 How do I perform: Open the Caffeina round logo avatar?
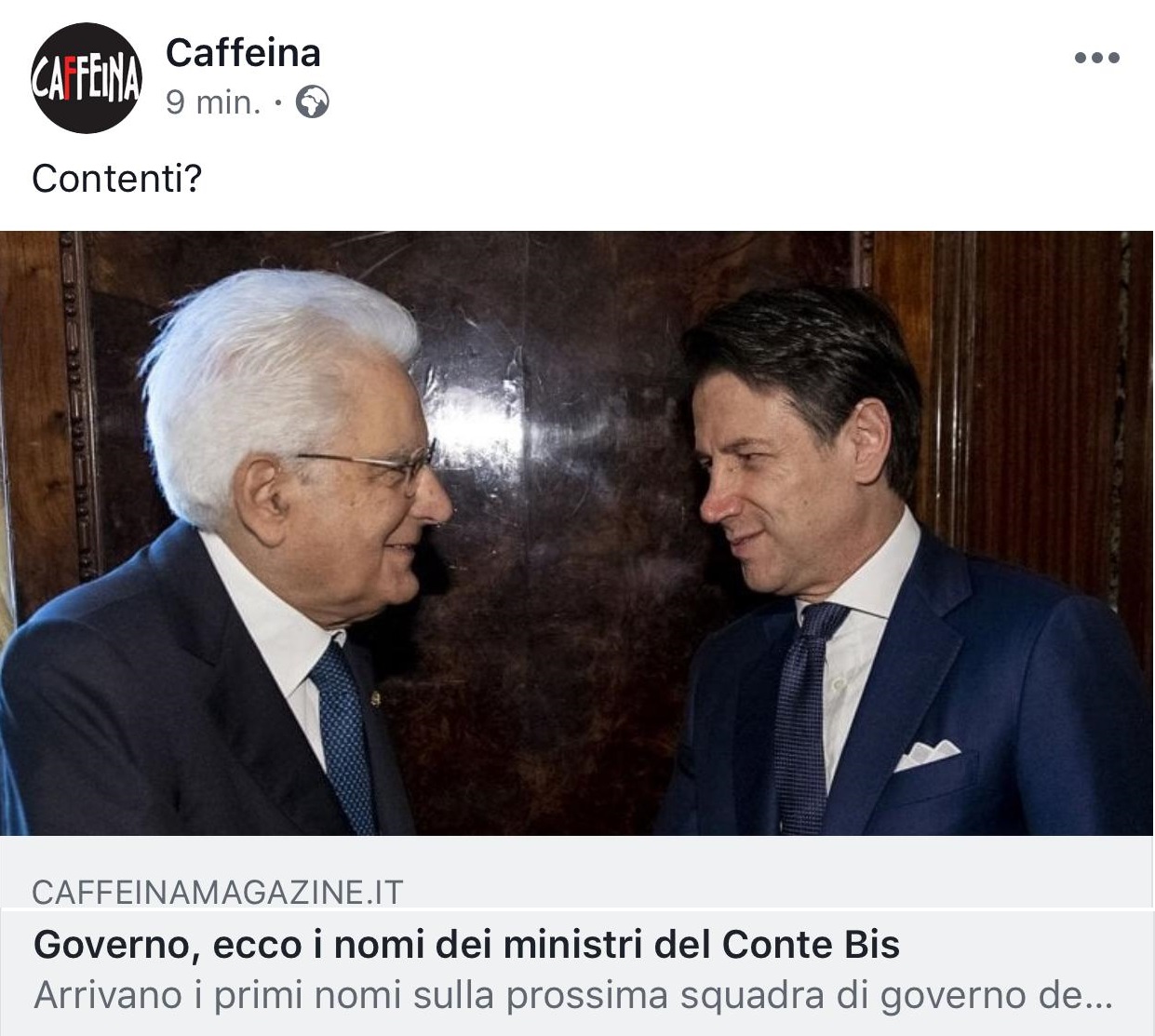(x=87, y=78)
